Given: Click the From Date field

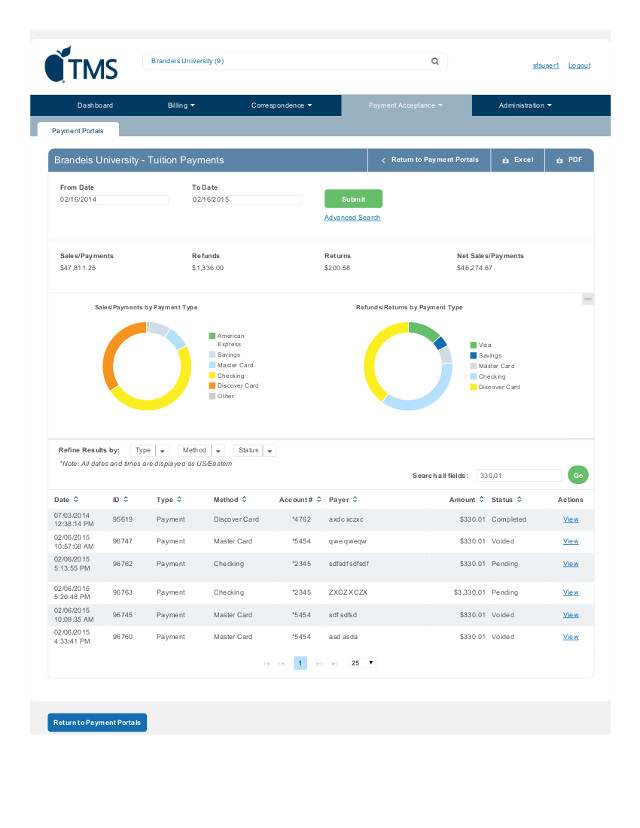Looking at the screenshot, I should [114, 200].
